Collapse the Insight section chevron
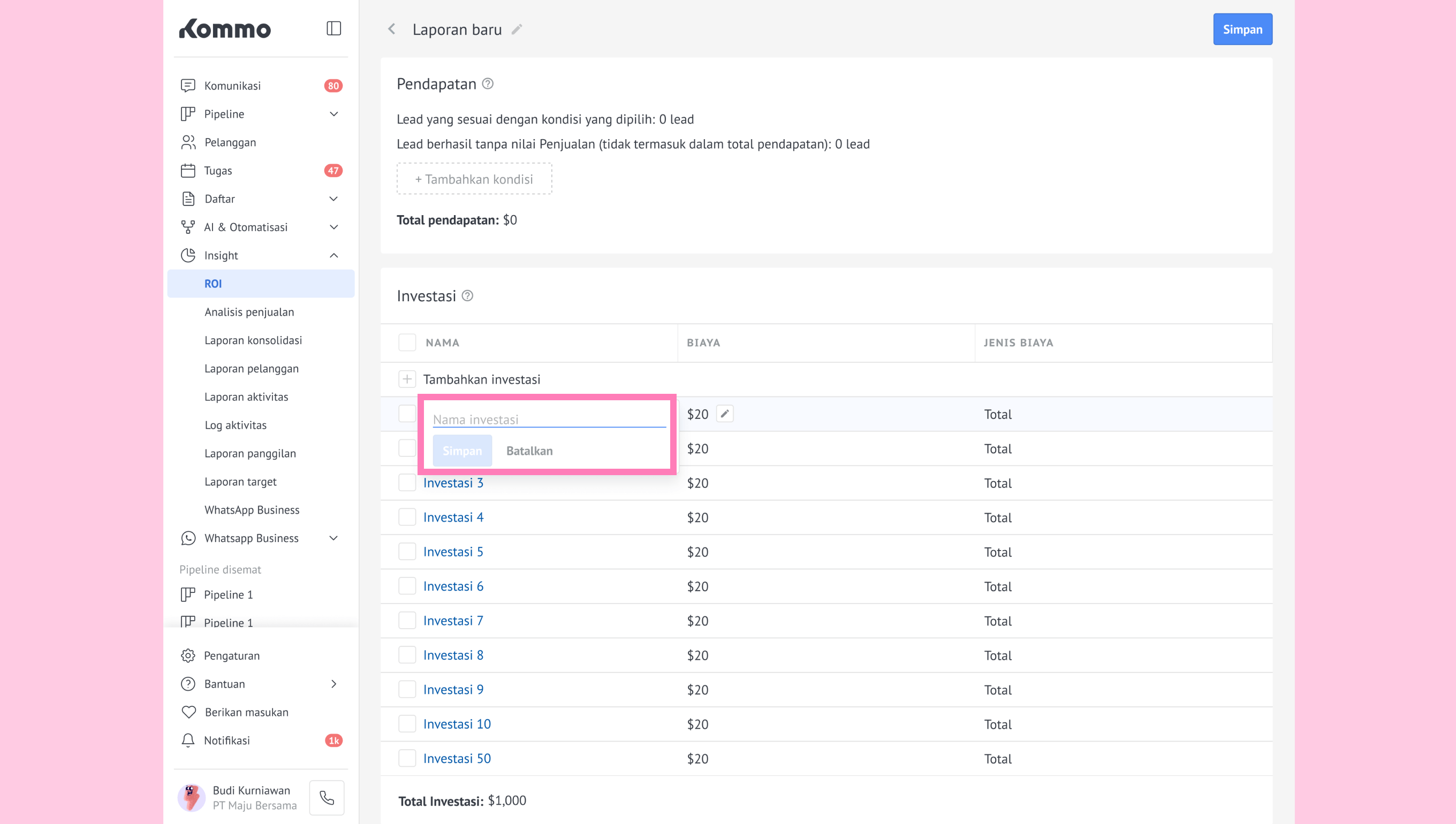1456x824 pixels. tap(333, 255)
